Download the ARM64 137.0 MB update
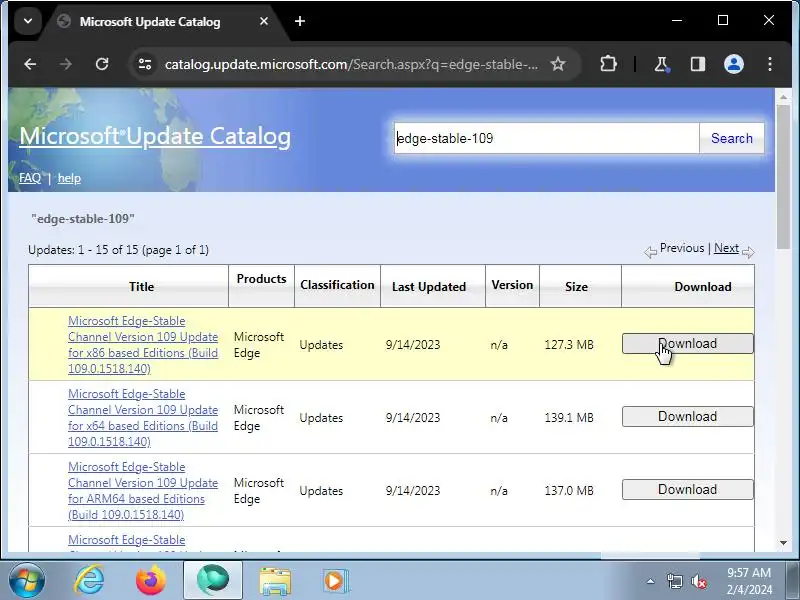 [x=687, y=489]
